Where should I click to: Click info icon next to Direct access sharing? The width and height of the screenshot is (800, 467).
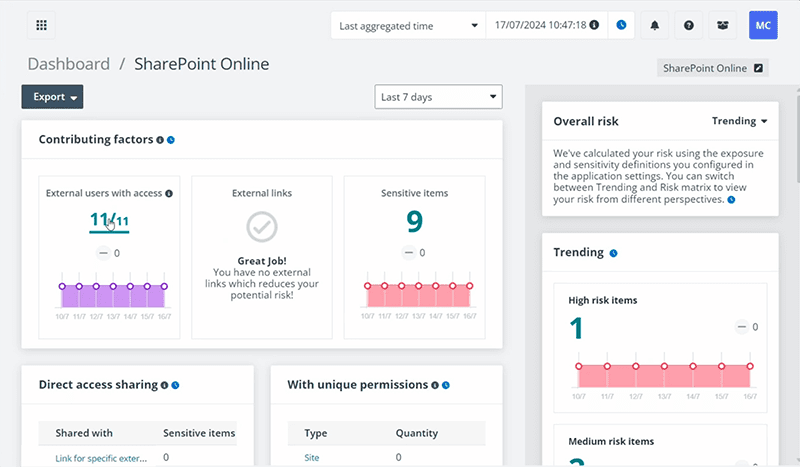tap(164, 385)
